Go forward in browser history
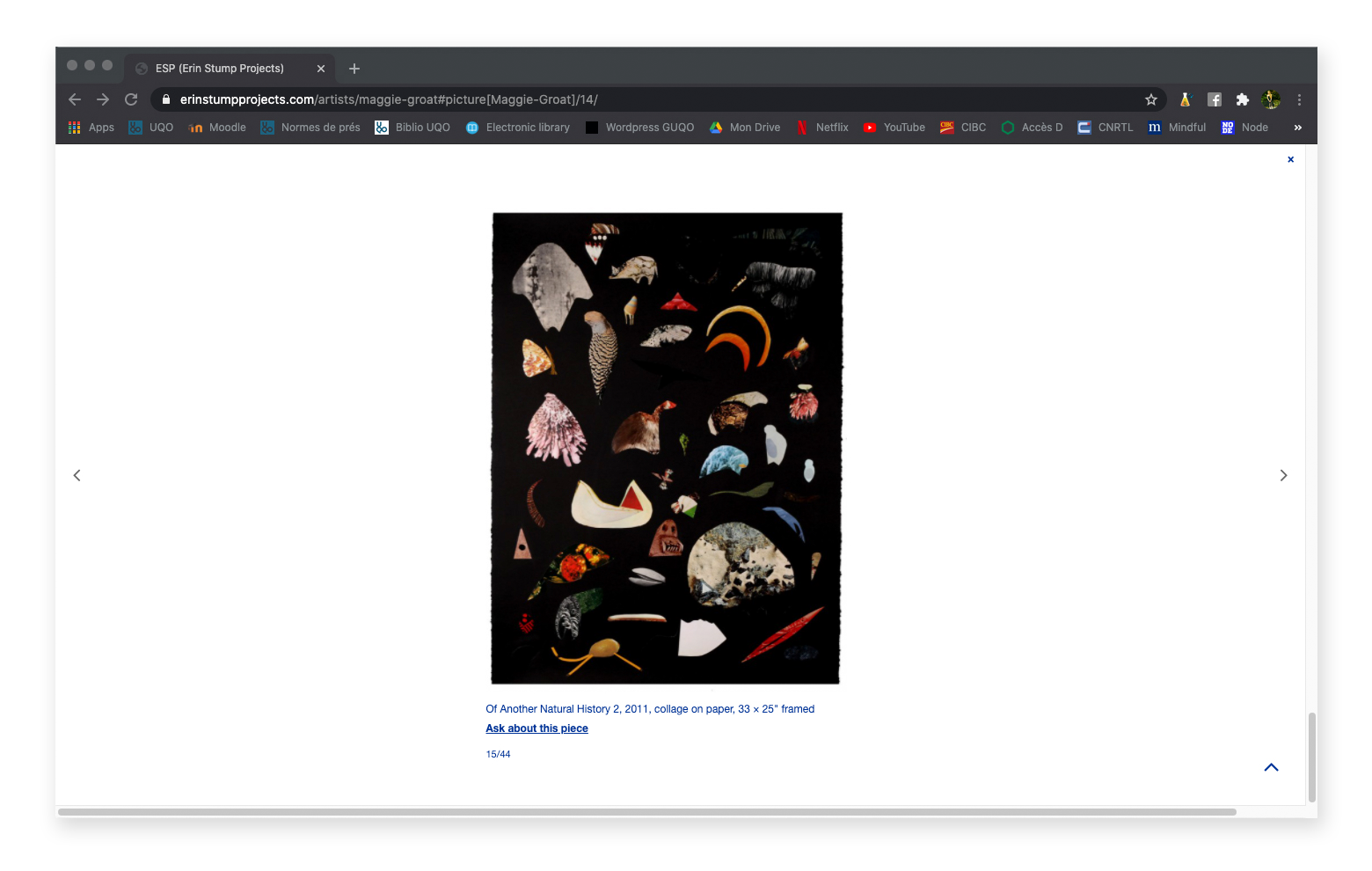 click(x=103, y=99)
